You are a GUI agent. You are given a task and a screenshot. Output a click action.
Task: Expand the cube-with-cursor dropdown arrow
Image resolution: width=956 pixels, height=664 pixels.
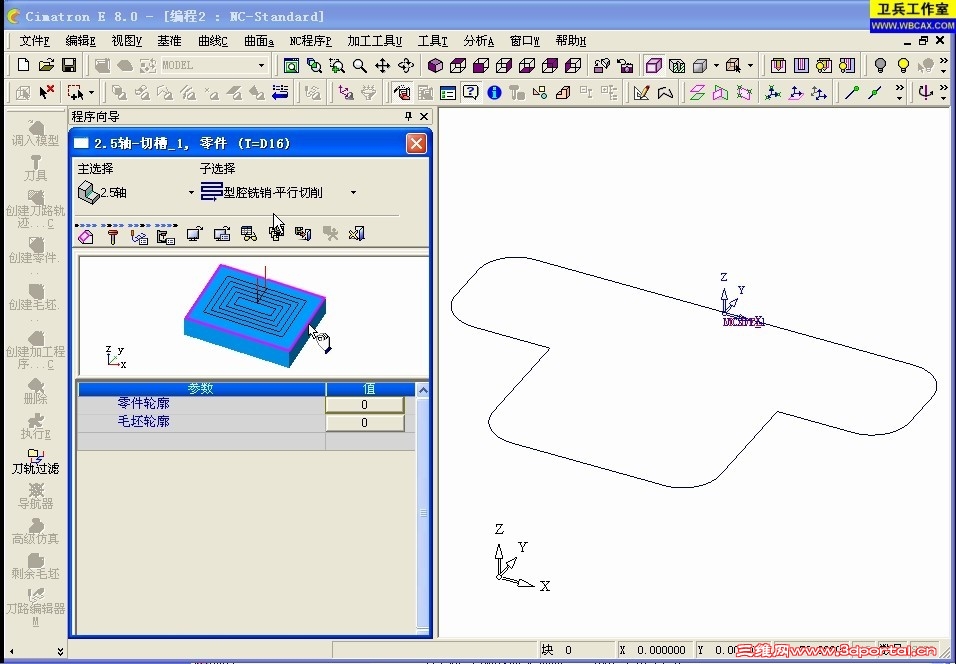[750, 65]
